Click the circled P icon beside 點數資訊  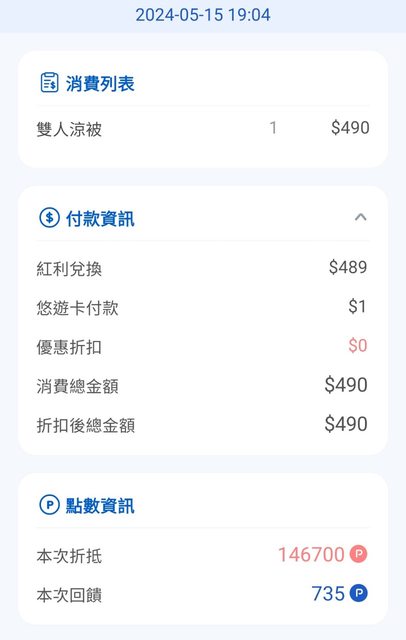click(49, 505)
